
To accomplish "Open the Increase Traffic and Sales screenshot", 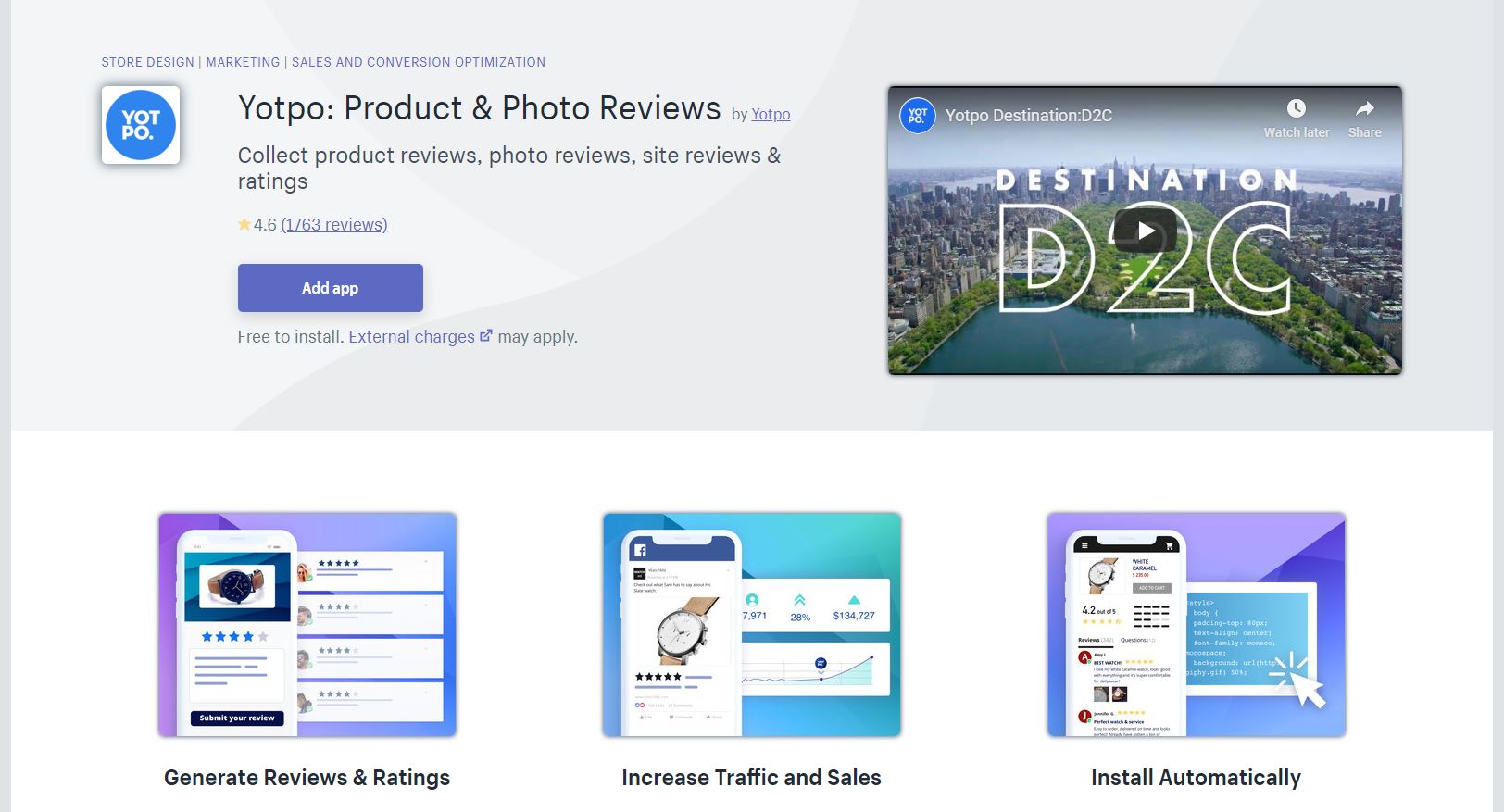I will tap(752, 625).
